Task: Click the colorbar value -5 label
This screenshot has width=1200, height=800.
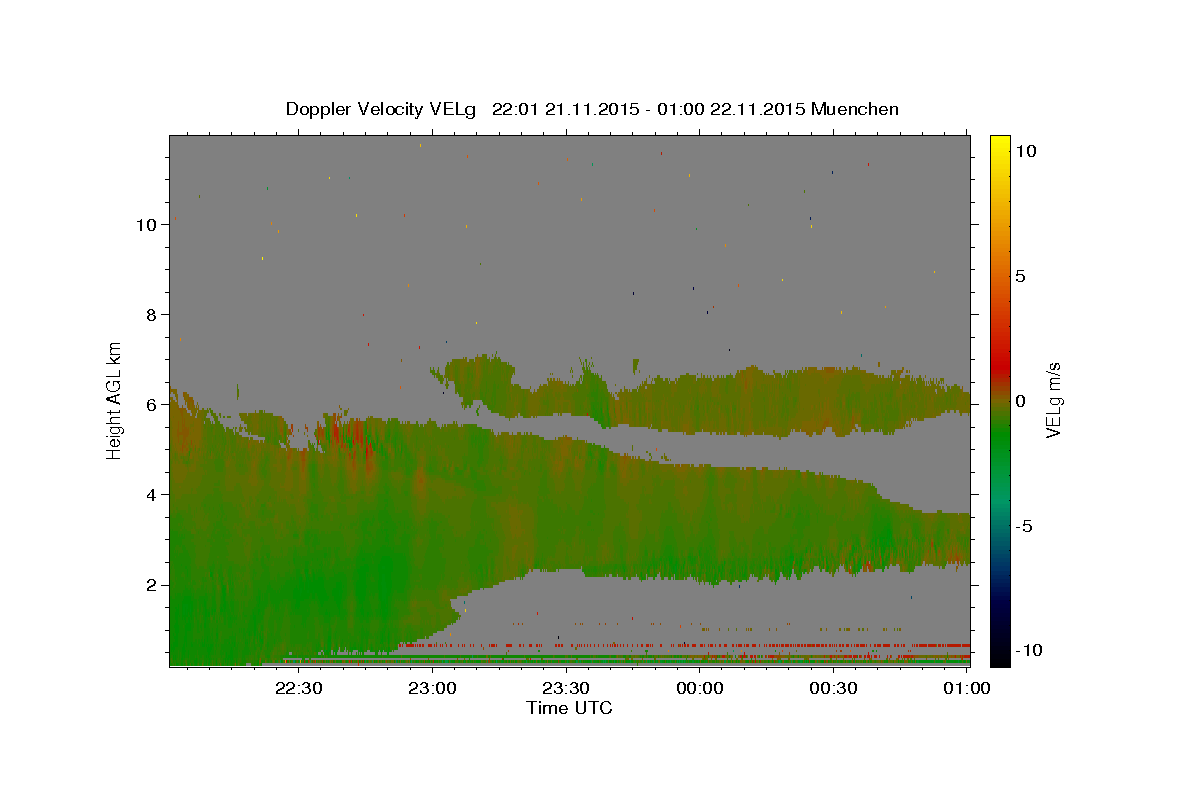Action: [x=1024, y=526]
